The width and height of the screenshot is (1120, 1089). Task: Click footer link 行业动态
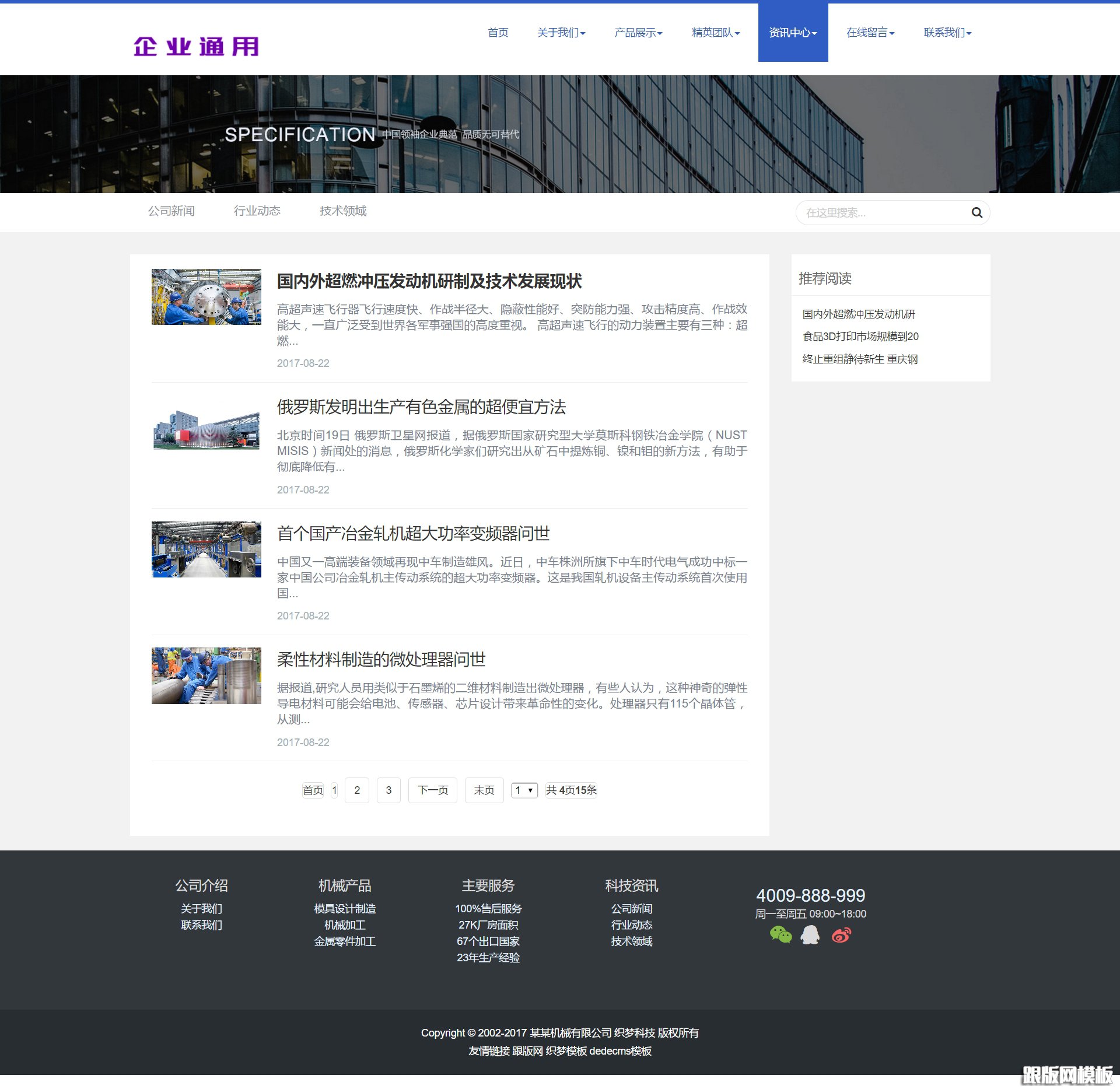pos(632,925)
